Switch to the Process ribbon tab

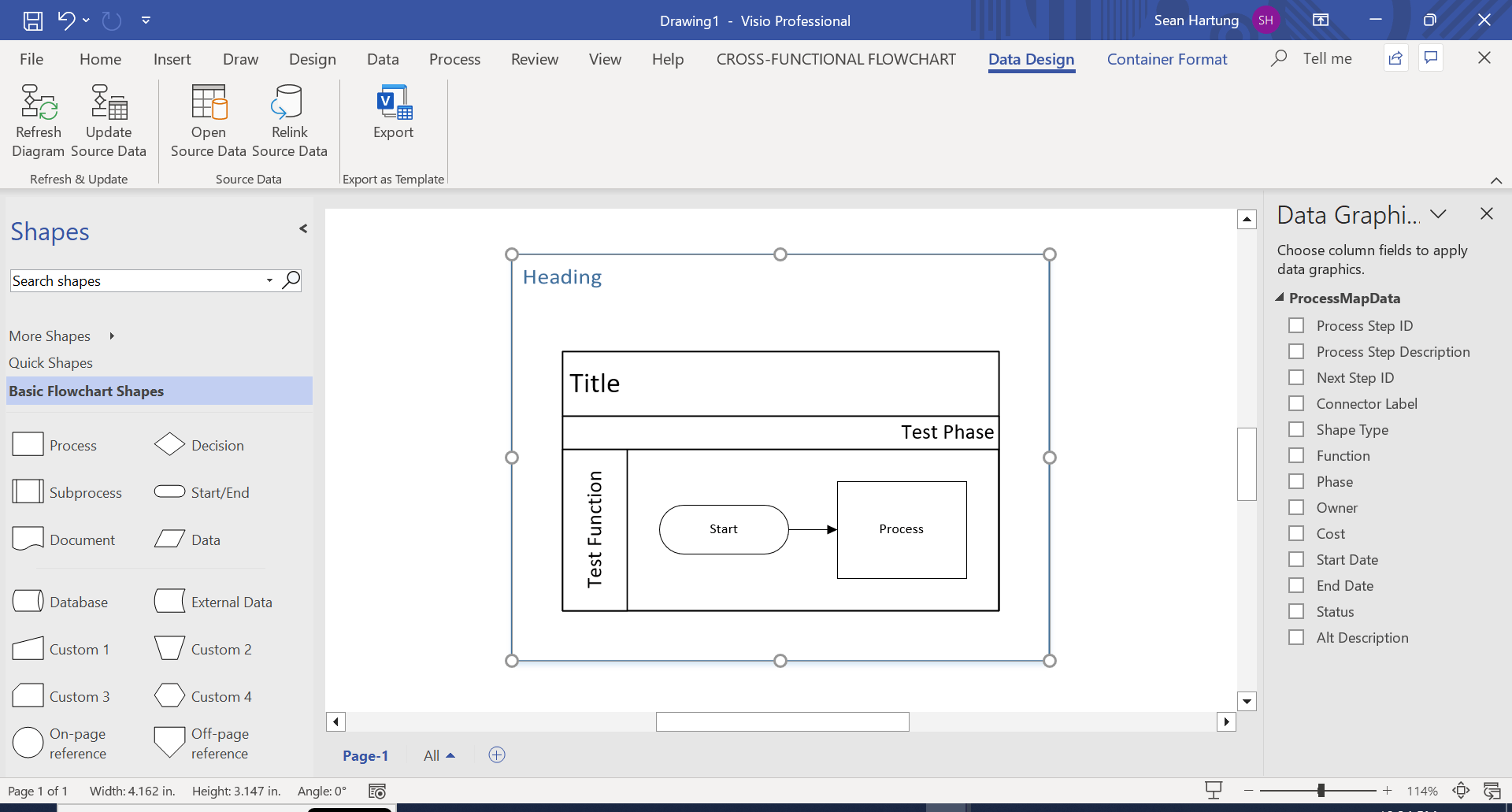coord(454,59)
